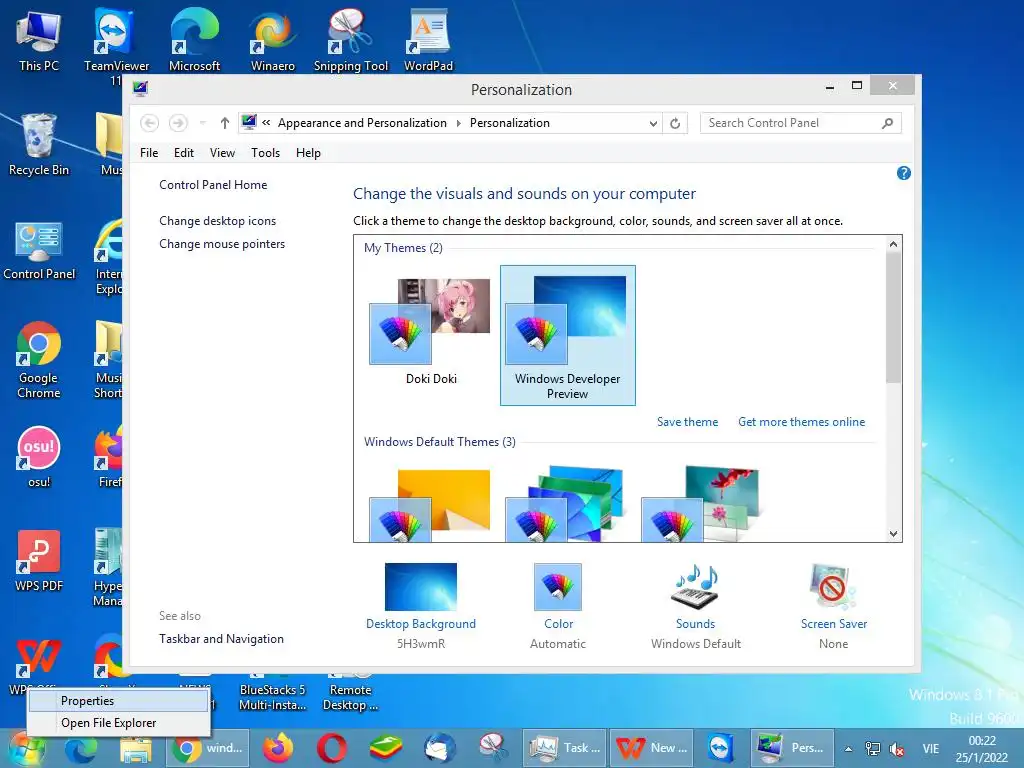
Task: Select the multi-image lines default theme
Action: (566, 505)
